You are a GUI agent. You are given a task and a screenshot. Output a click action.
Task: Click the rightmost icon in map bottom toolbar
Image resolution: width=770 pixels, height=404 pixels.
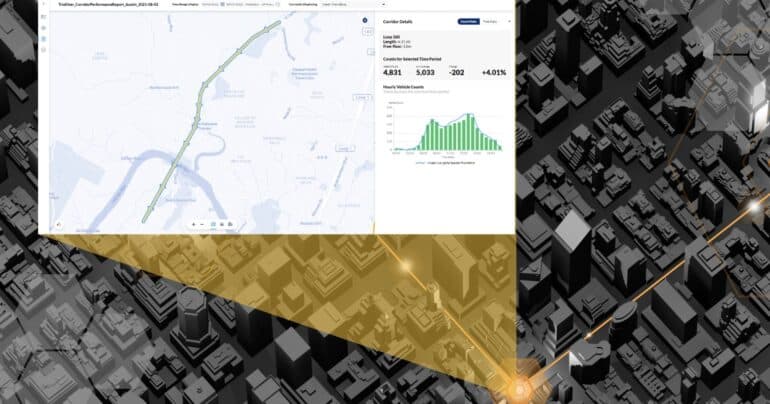[231, 224]
